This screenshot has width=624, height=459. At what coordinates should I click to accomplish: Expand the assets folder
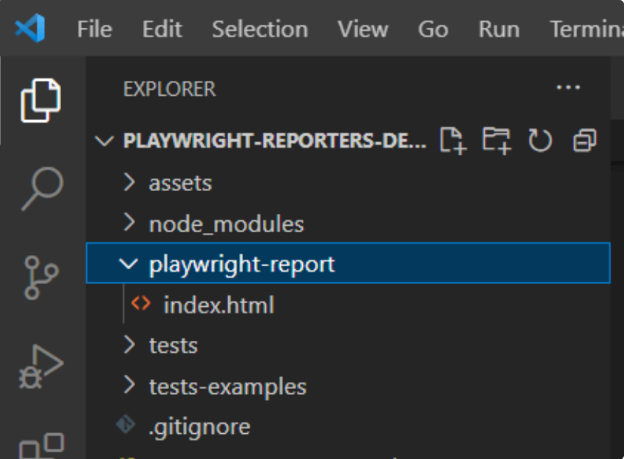click(180, 183)
